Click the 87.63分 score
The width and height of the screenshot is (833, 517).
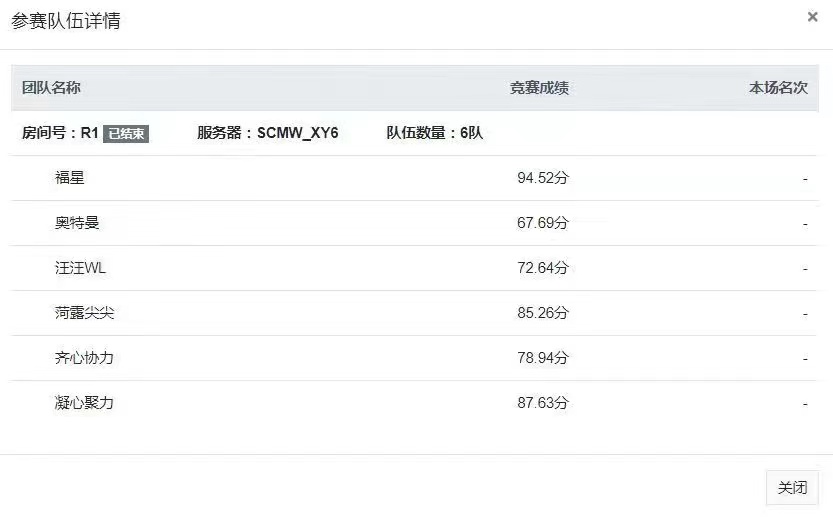[x=542, y=403]
